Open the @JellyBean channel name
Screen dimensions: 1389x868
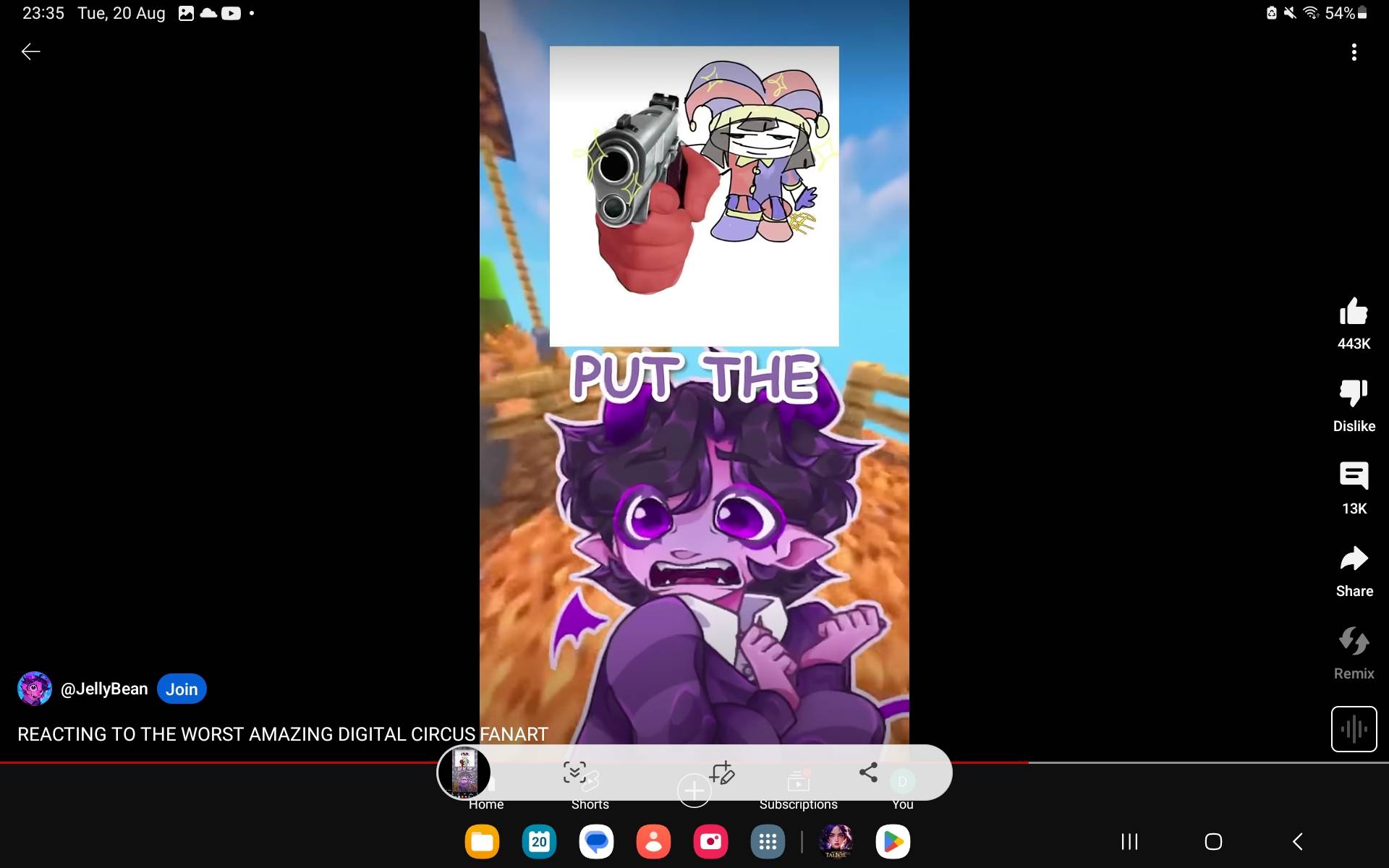(104, 689)
